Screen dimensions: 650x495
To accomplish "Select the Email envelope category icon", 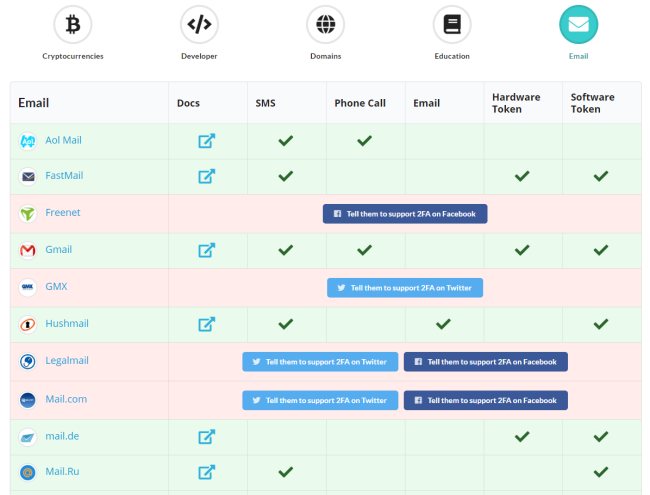I will point(578,24).
